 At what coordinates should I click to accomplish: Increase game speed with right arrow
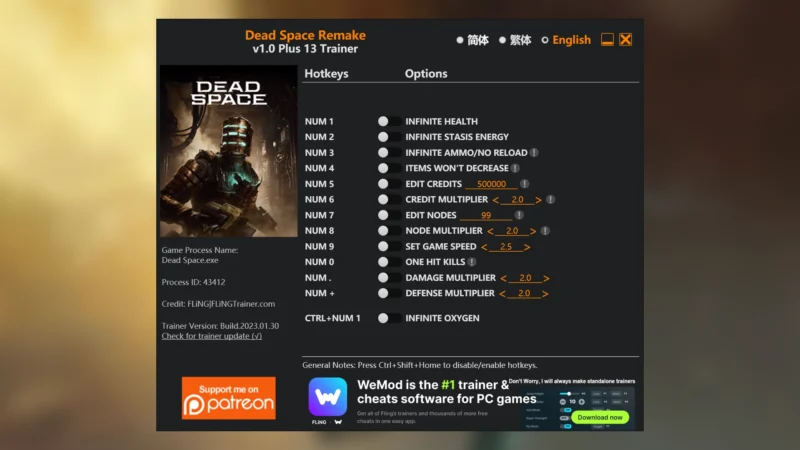[x=527, y=247]
